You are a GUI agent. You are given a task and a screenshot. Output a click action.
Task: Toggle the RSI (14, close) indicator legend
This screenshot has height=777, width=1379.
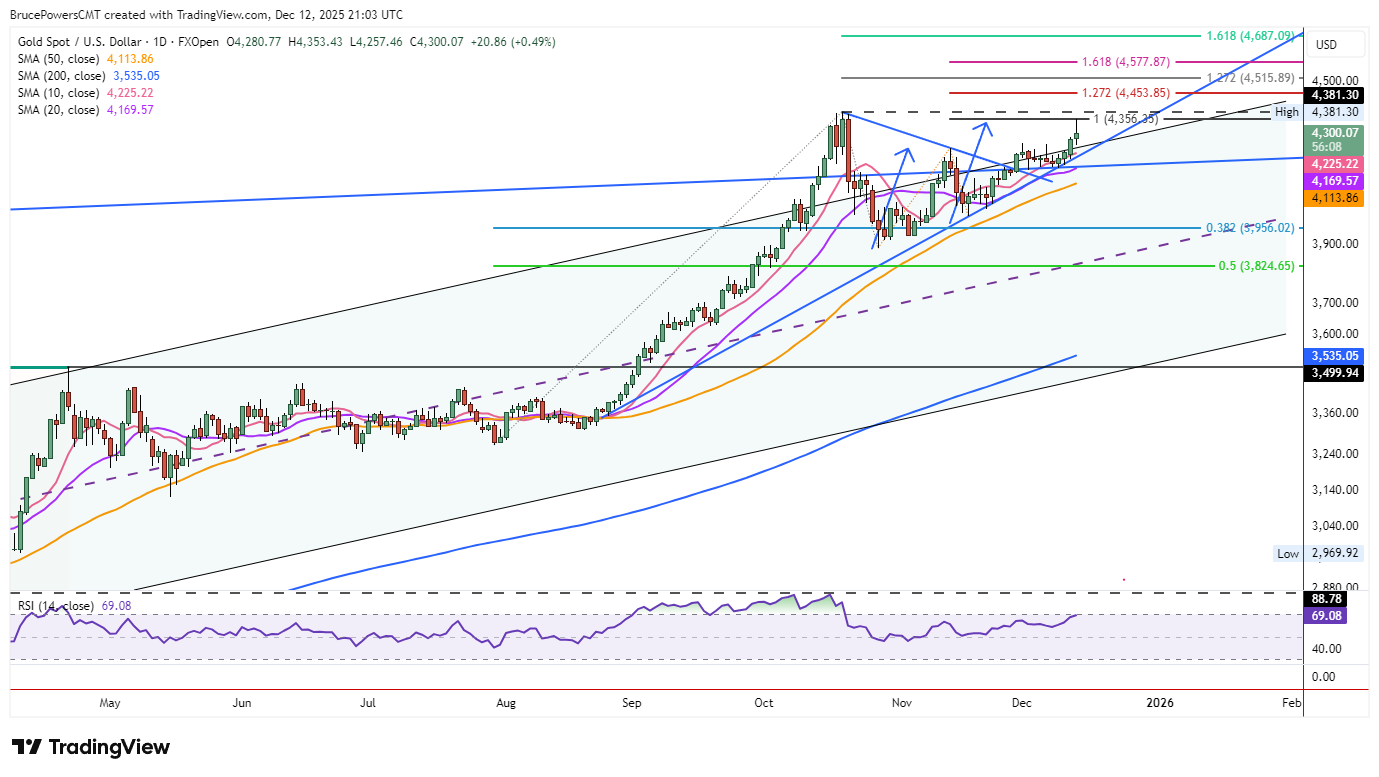56,606
